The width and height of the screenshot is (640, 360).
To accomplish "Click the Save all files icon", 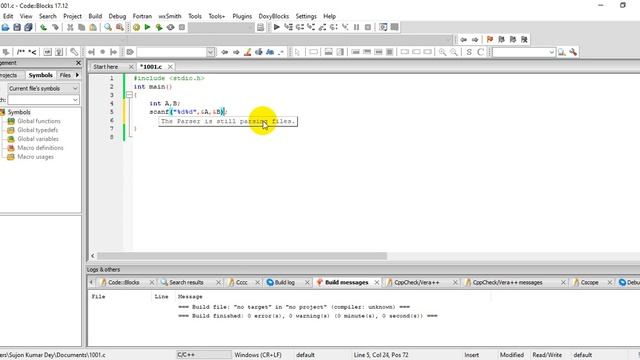I will click(x=28, y=27).
